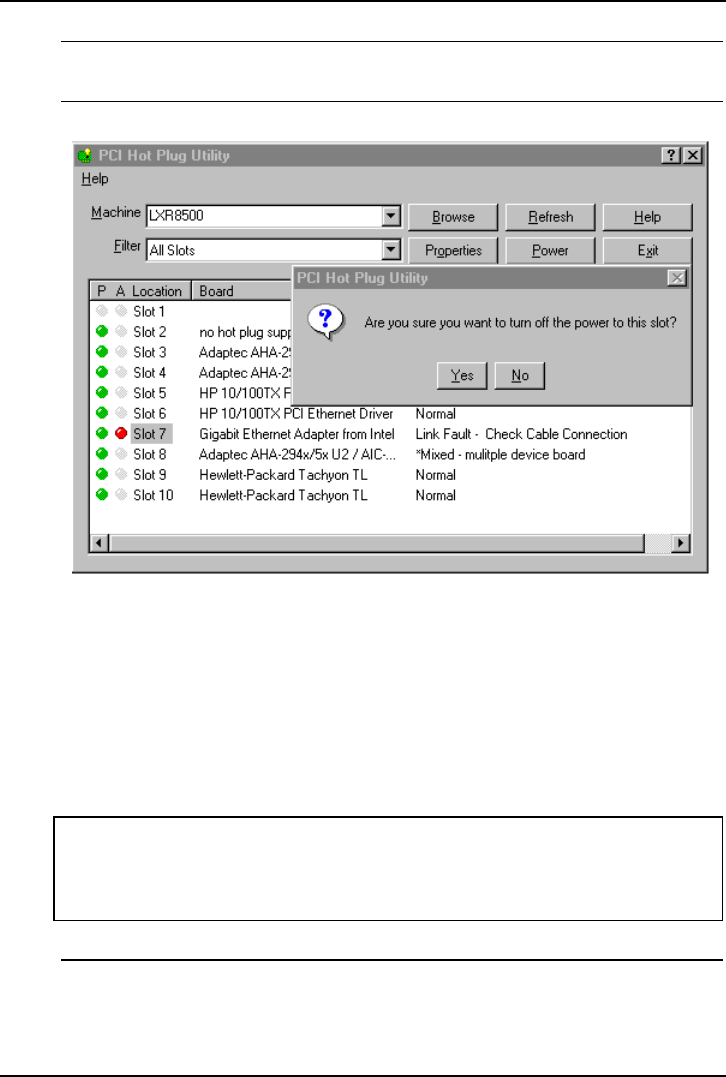Decline power off with No
726x1077 pixels.
click(x=520, y=376)
